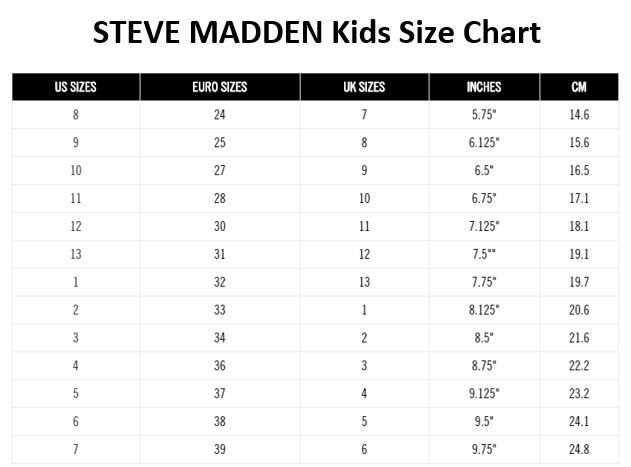Select the 20.6 cm cell
This screenshot has height=467, width=631.
click(579, 310)
